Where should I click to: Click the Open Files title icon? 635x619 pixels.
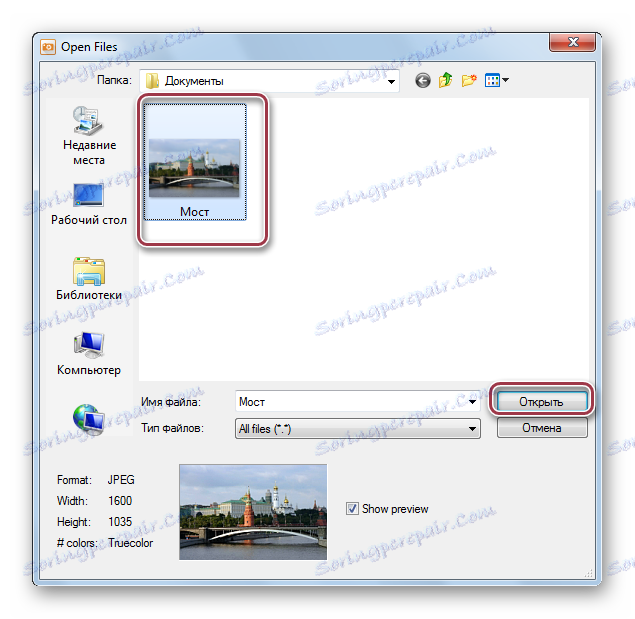tap(48, 47)
